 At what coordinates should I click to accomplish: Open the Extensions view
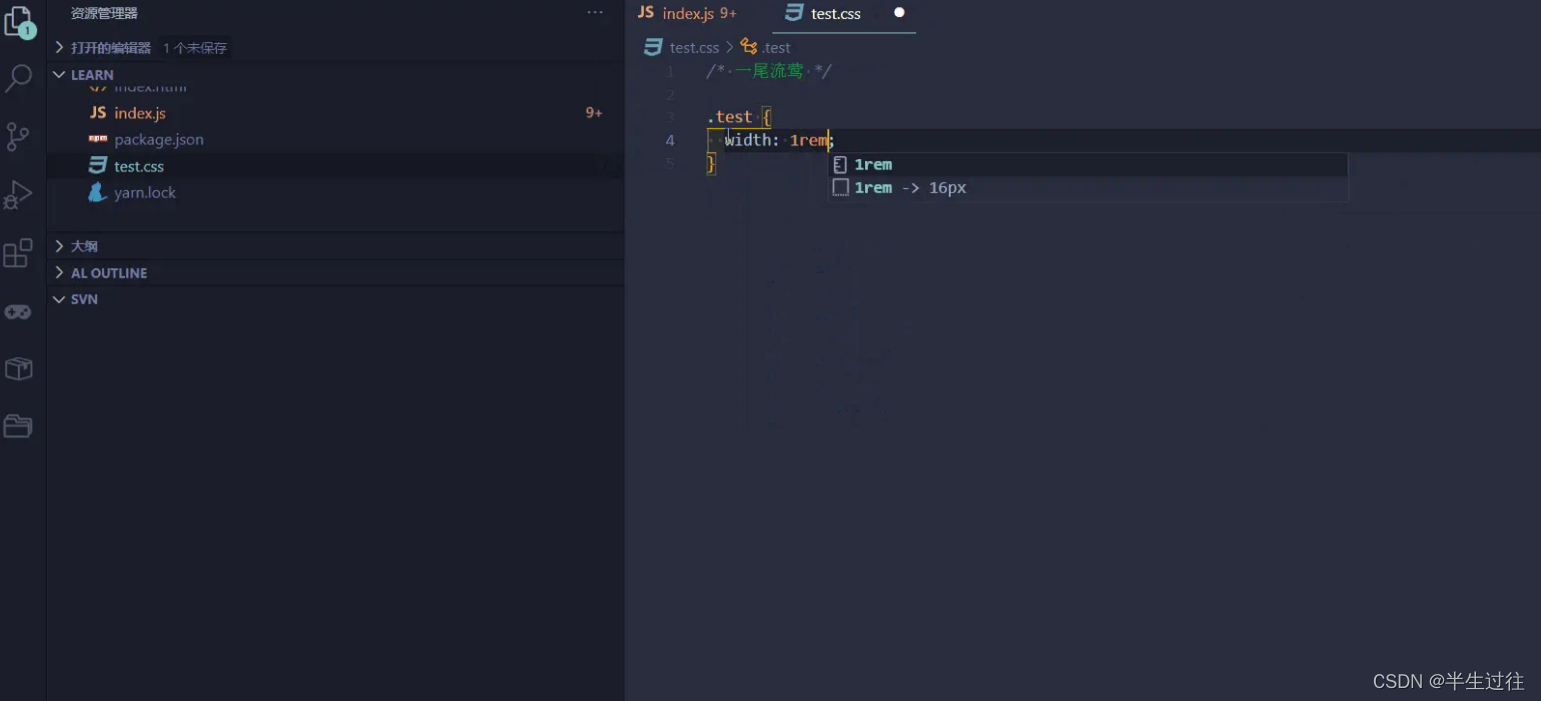[18, 253]
